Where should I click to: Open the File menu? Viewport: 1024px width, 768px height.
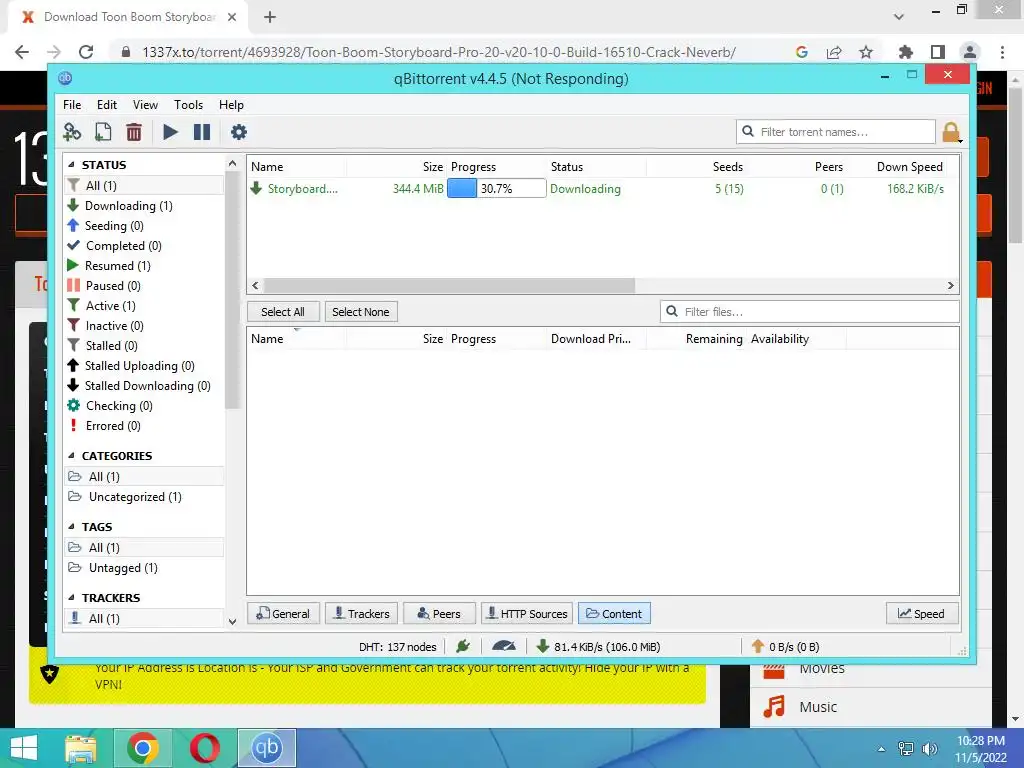(72, 104)
